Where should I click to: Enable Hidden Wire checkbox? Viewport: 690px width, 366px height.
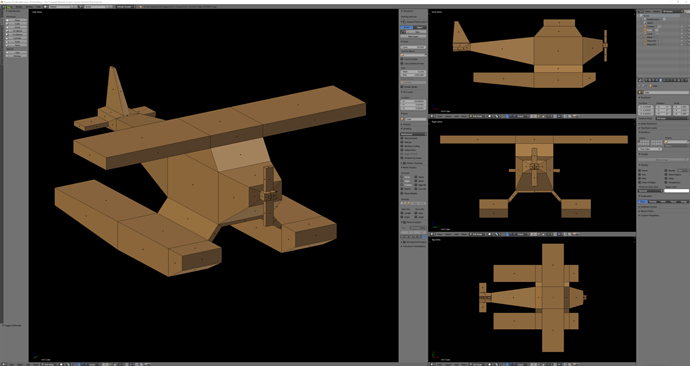click(x=402, y=150)
